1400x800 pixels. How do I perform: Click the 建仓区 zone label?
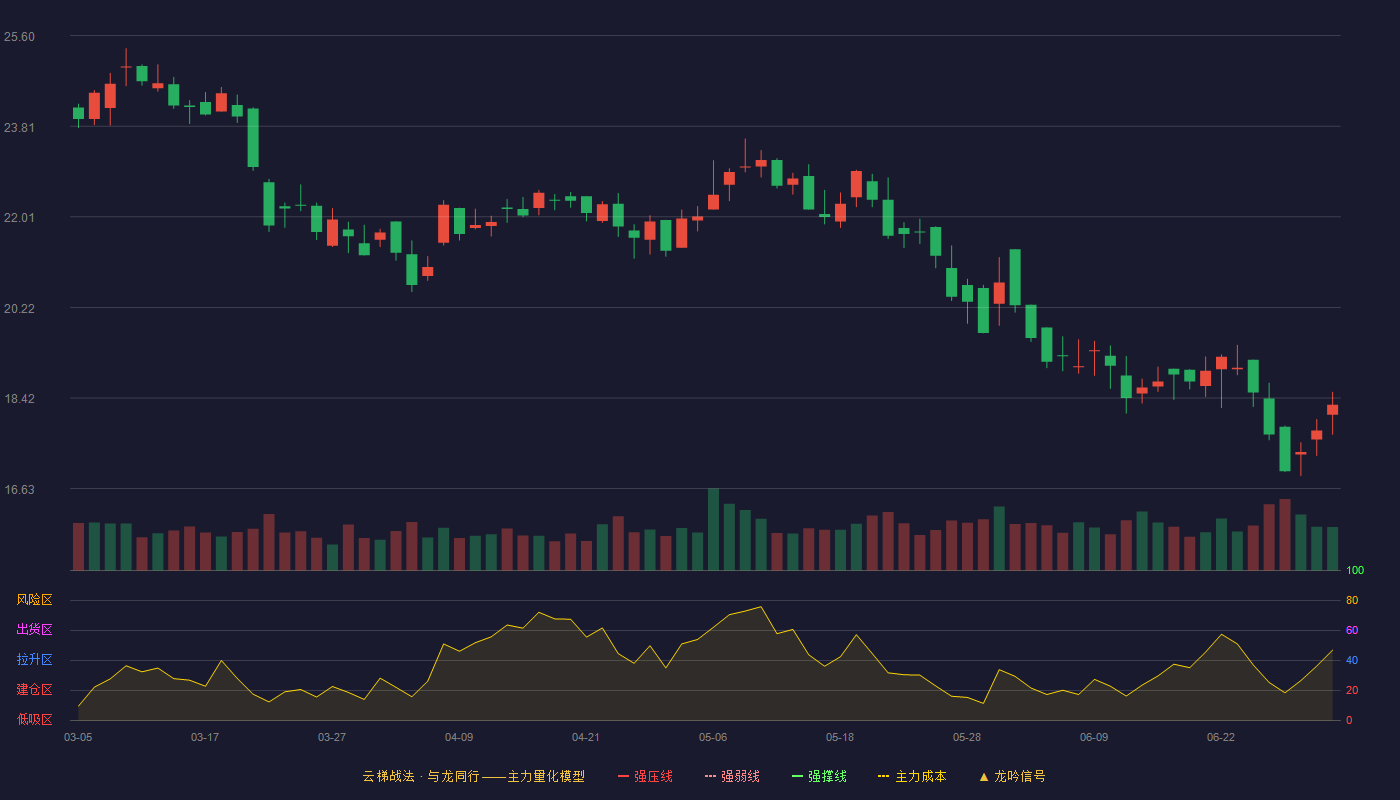(x=34, y=690)
